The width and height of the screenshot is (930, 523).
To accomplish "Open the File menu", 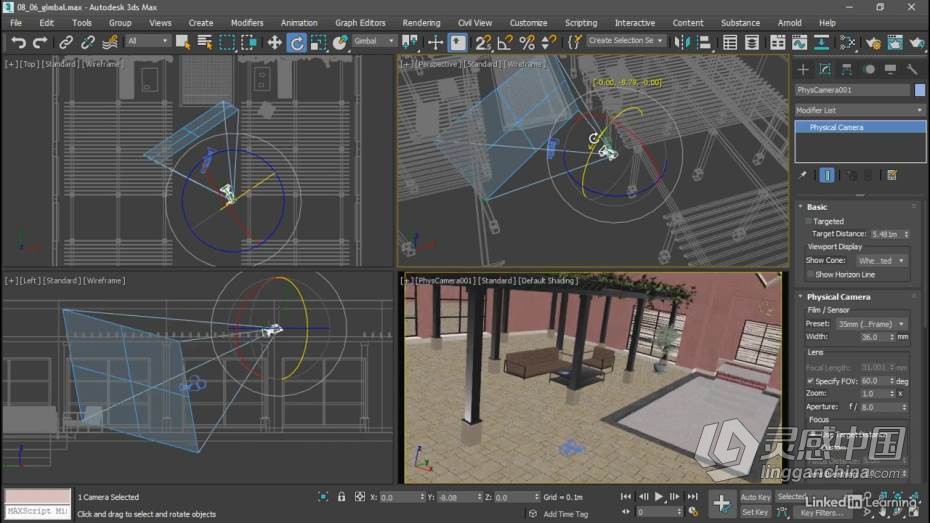I will pos(16,23).
